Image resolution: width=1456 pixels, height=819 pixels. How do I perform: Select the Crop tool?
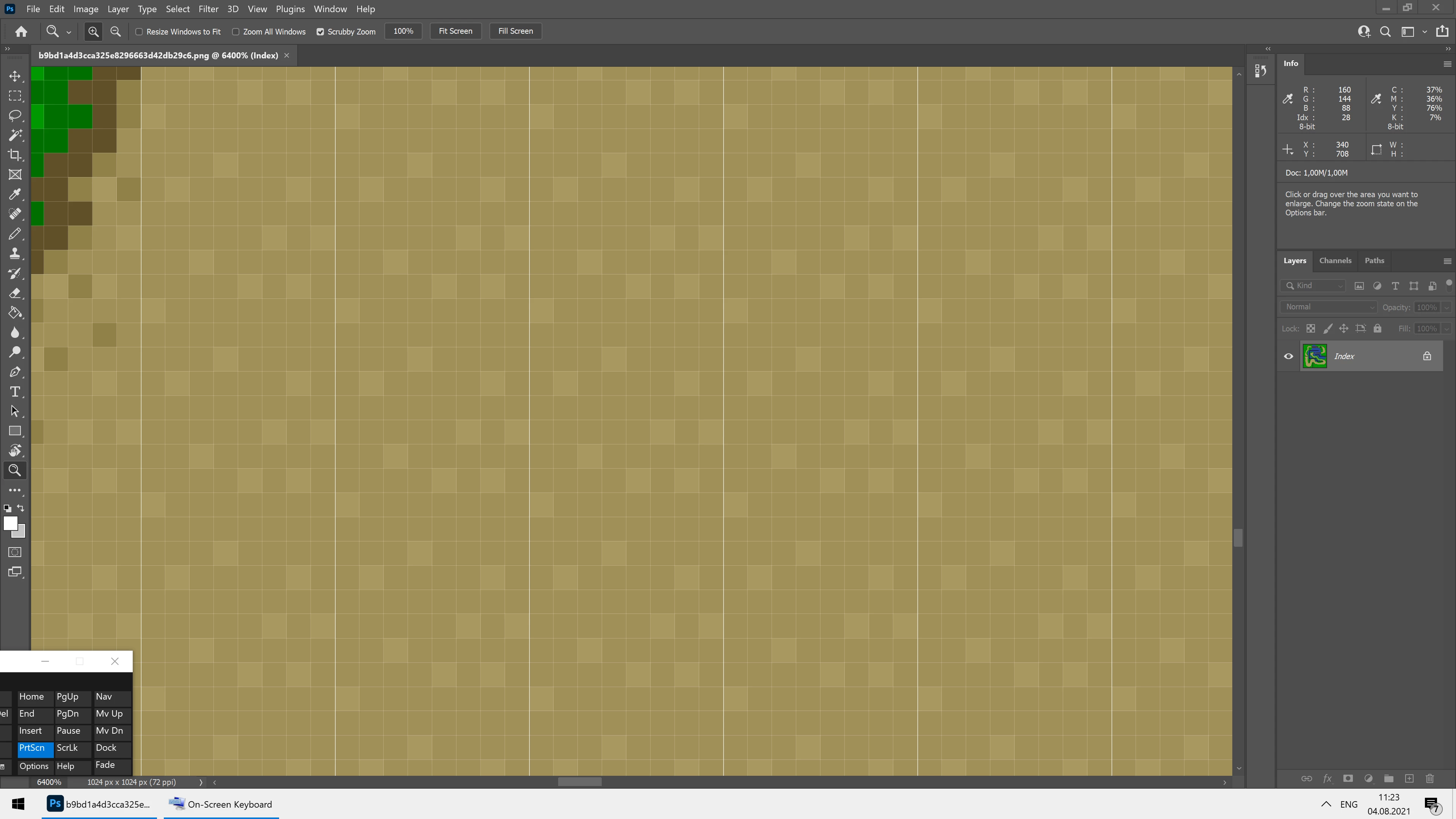tap(15, 155)
